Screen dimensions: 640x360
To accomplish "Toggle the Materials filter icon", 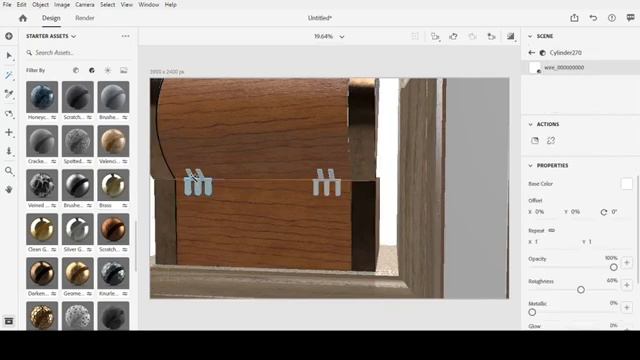I will click(x=92, y=70).
